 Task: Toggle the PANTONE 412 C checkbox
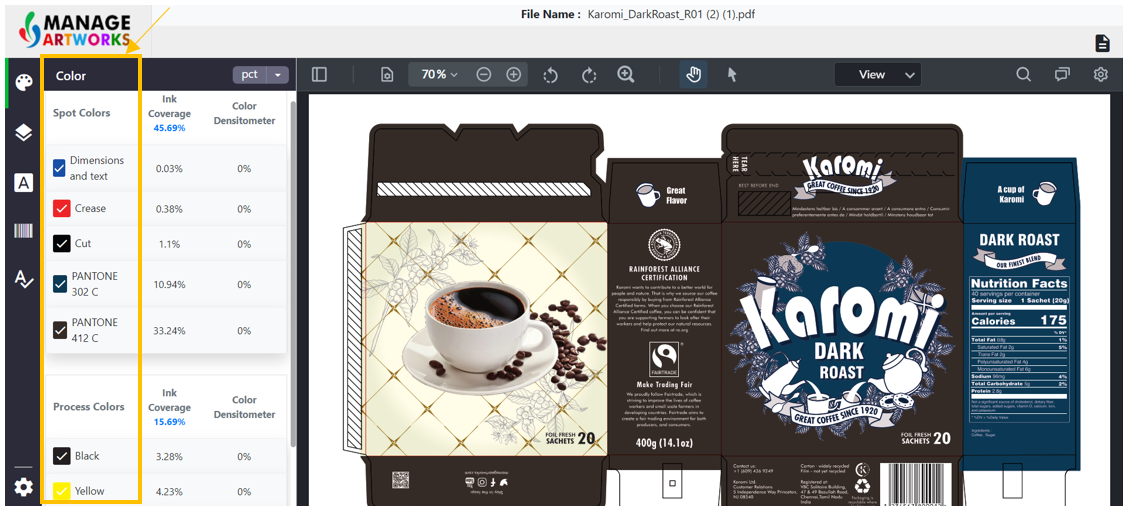[60, 330]
